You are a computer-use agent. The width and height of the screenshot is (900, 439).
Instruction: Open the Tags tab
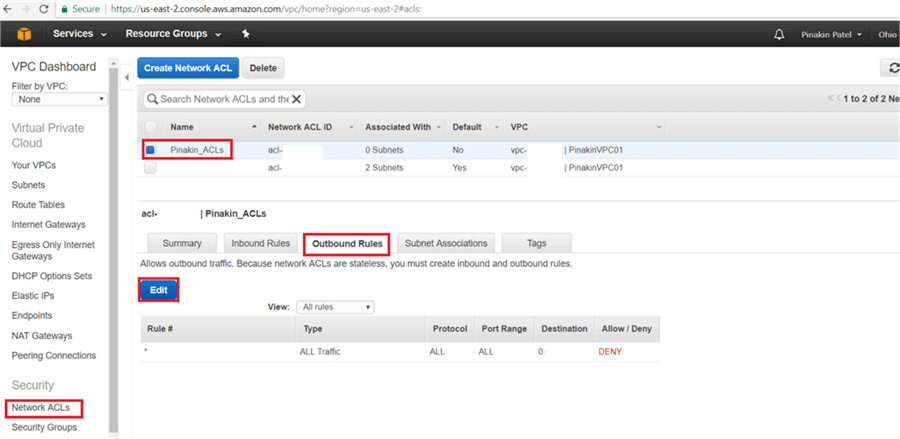tap(536, 243)
